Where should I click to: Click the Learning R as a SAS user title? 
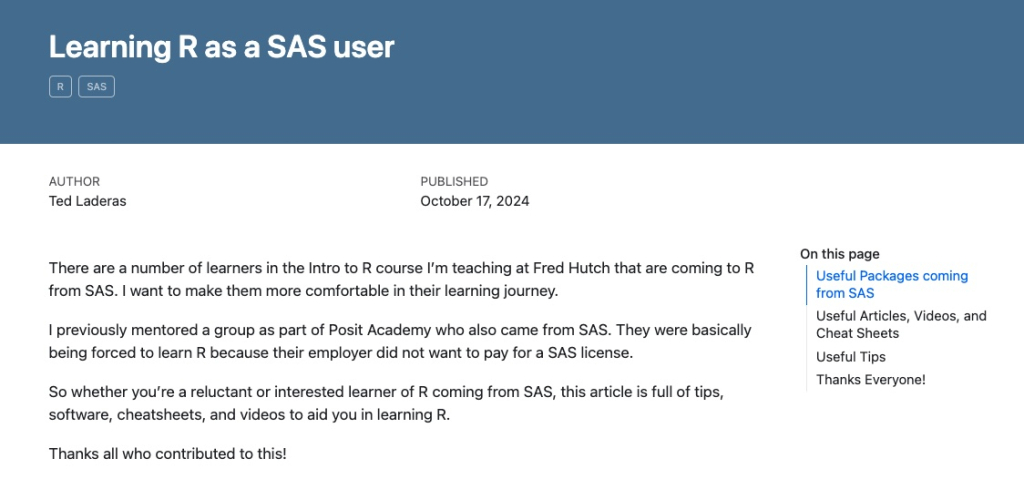click(221, 47)
